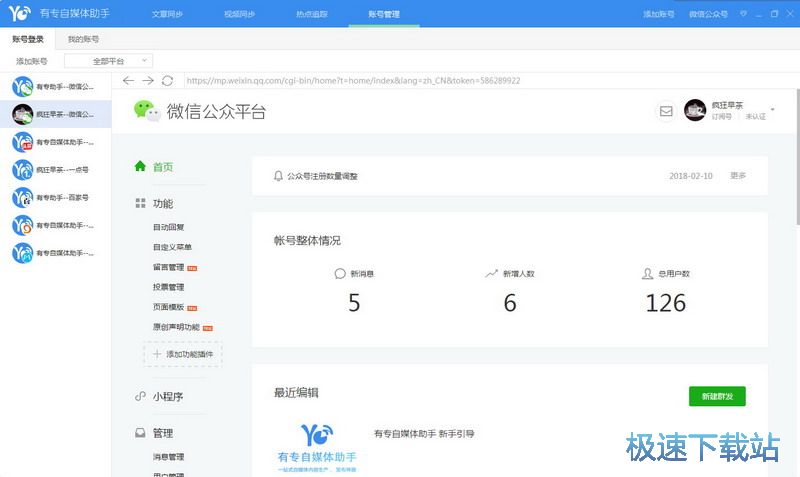Open 小程序 in the sidebar
Screen dimensions: 800x477
[168, 396]
